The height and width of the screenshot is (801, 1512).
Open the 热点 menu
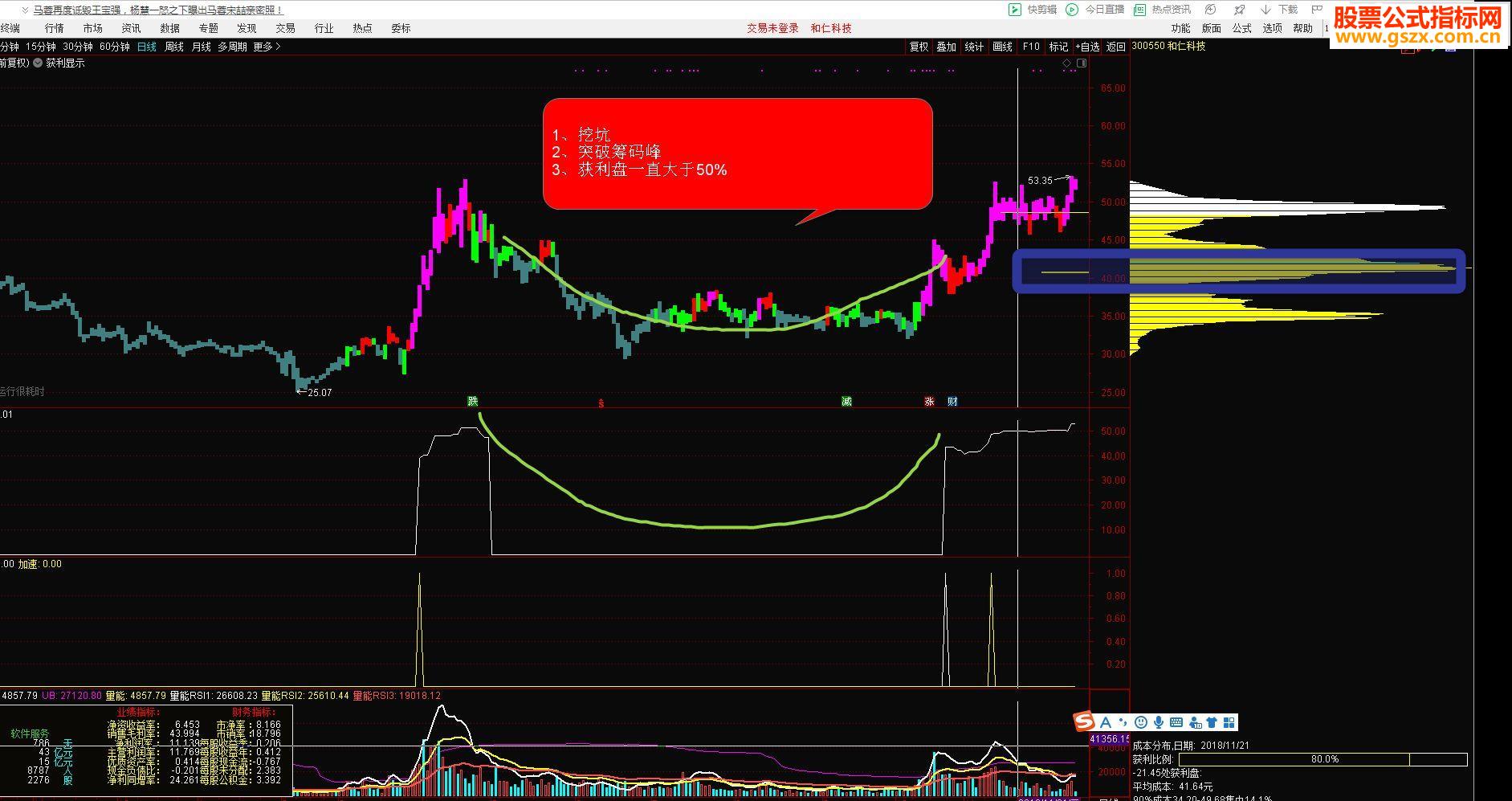tap(362, 28)
